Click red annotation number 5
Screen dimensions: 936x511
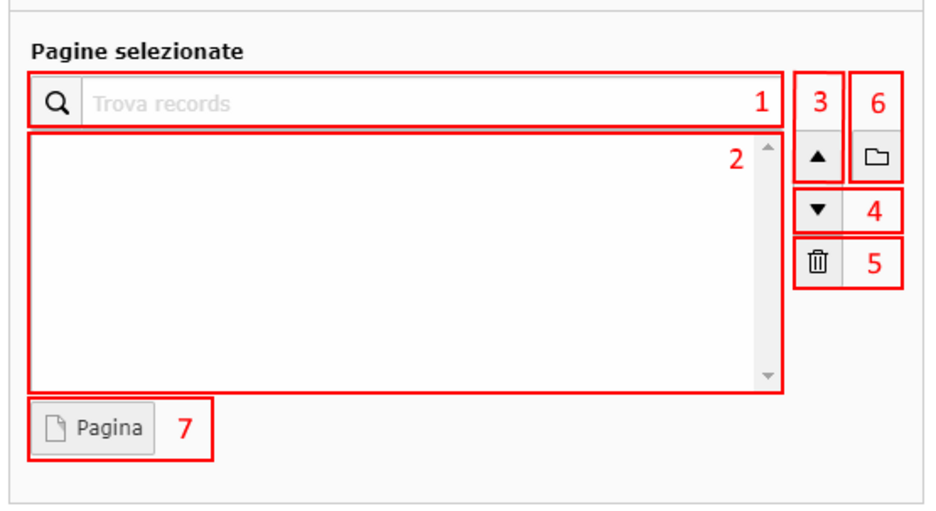(x=874, y=264)
